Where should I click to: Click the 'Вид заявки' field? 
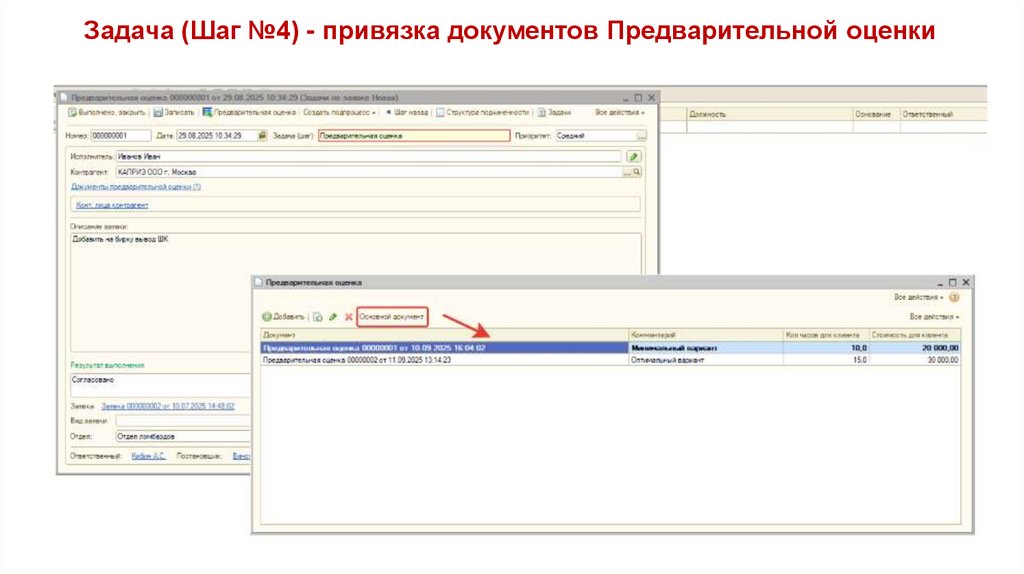tap(184, 421)
